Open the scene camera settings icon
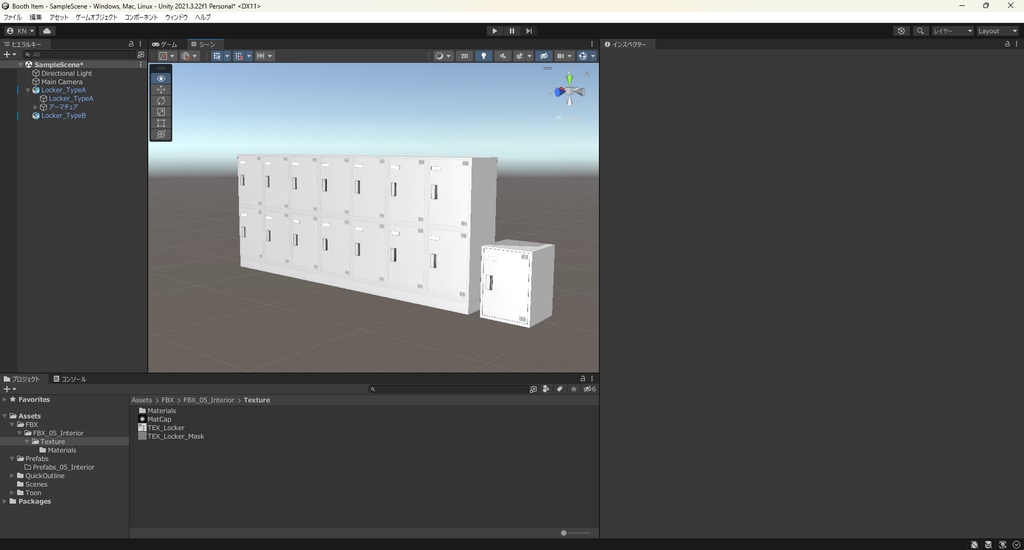This screenshot has width=1024, height=550. tap(563, 56)
